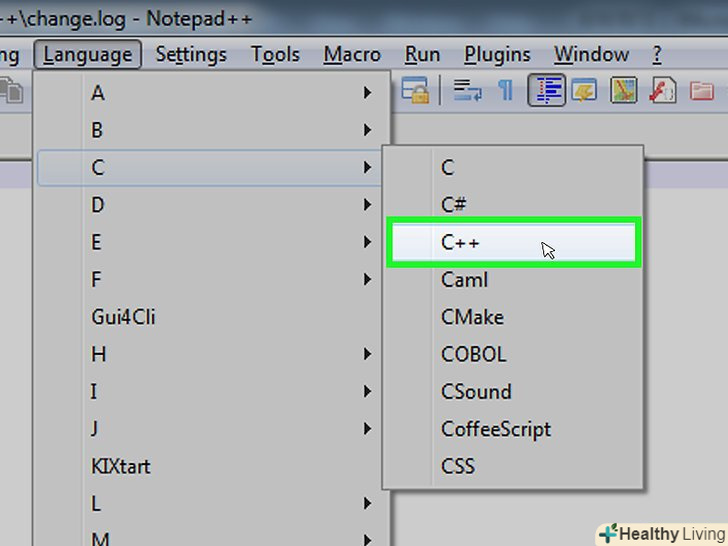Viewport: 728px width, 546px height.
Task: Choose CSS from the submenu
Action: [x=513, y=466]
